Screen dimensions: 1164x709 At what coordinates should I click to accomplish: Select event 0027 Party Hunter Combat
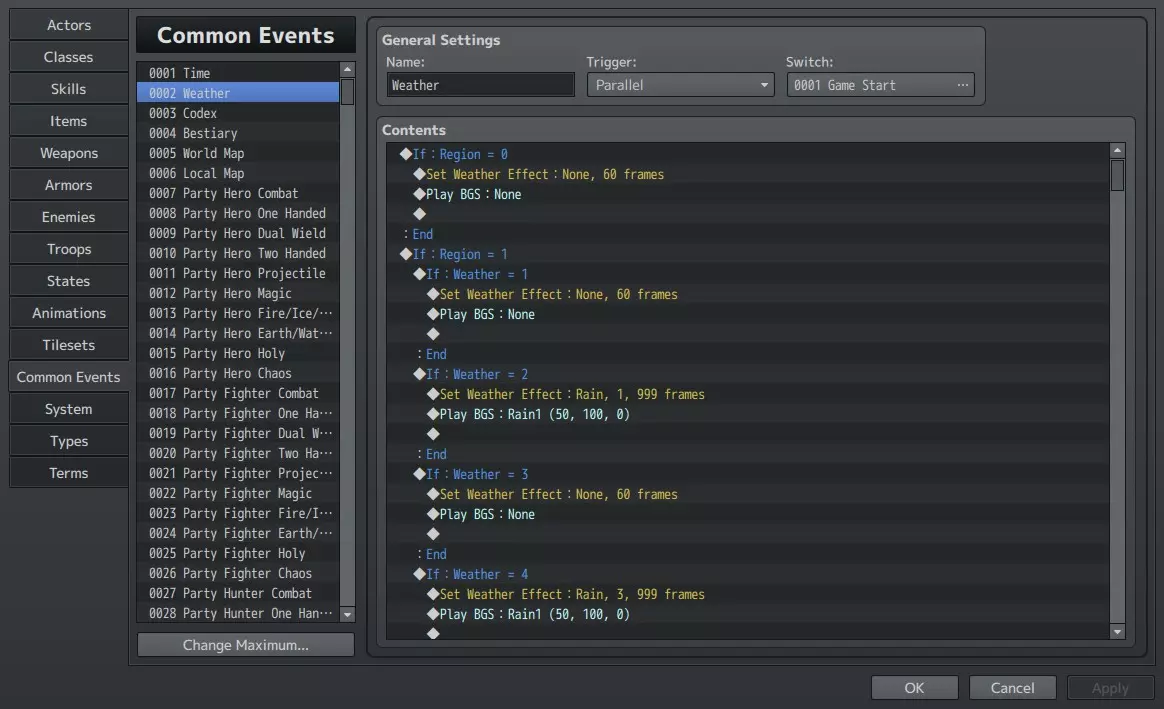coord(238,593)
